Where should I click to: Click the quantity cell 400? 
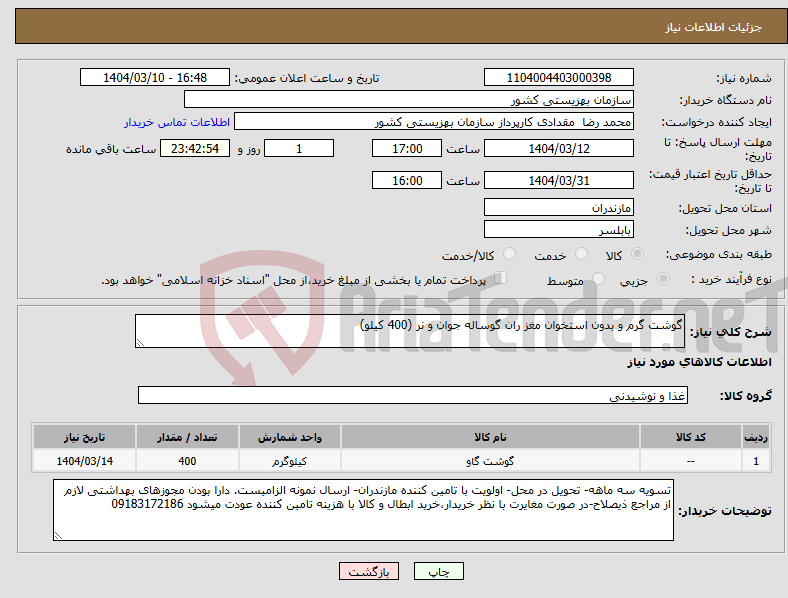coord(186,460)
